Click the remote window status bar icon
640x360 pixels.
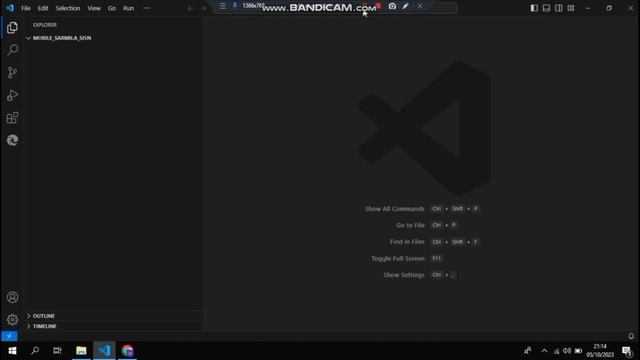(x=9, y=336)
